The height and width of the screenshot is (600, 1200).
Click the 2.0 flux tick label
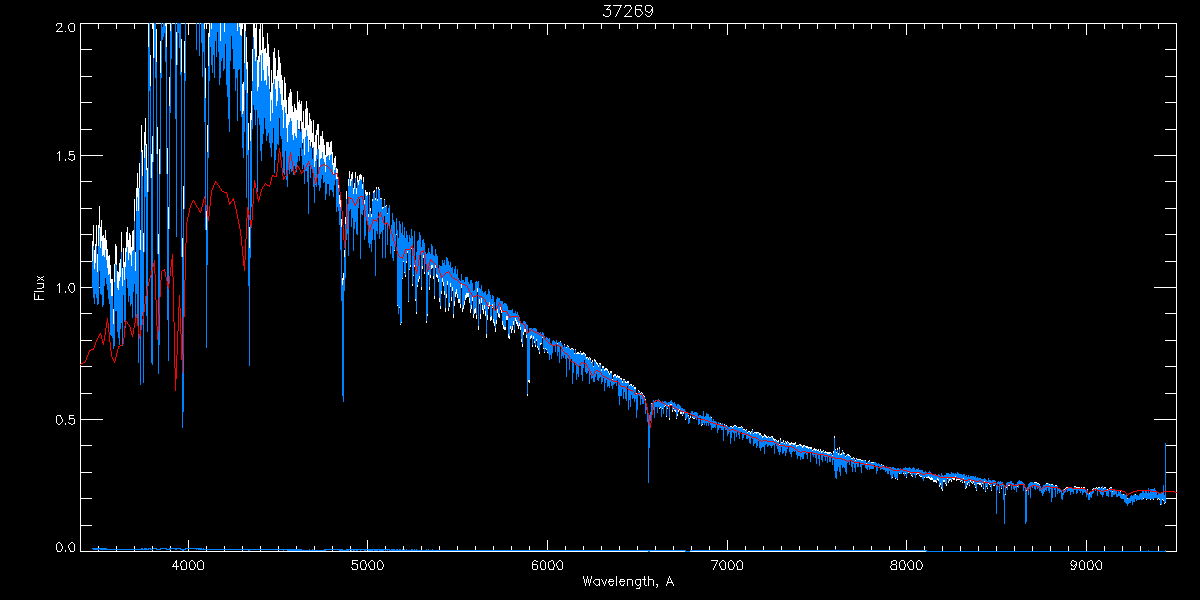pos(62,28)
